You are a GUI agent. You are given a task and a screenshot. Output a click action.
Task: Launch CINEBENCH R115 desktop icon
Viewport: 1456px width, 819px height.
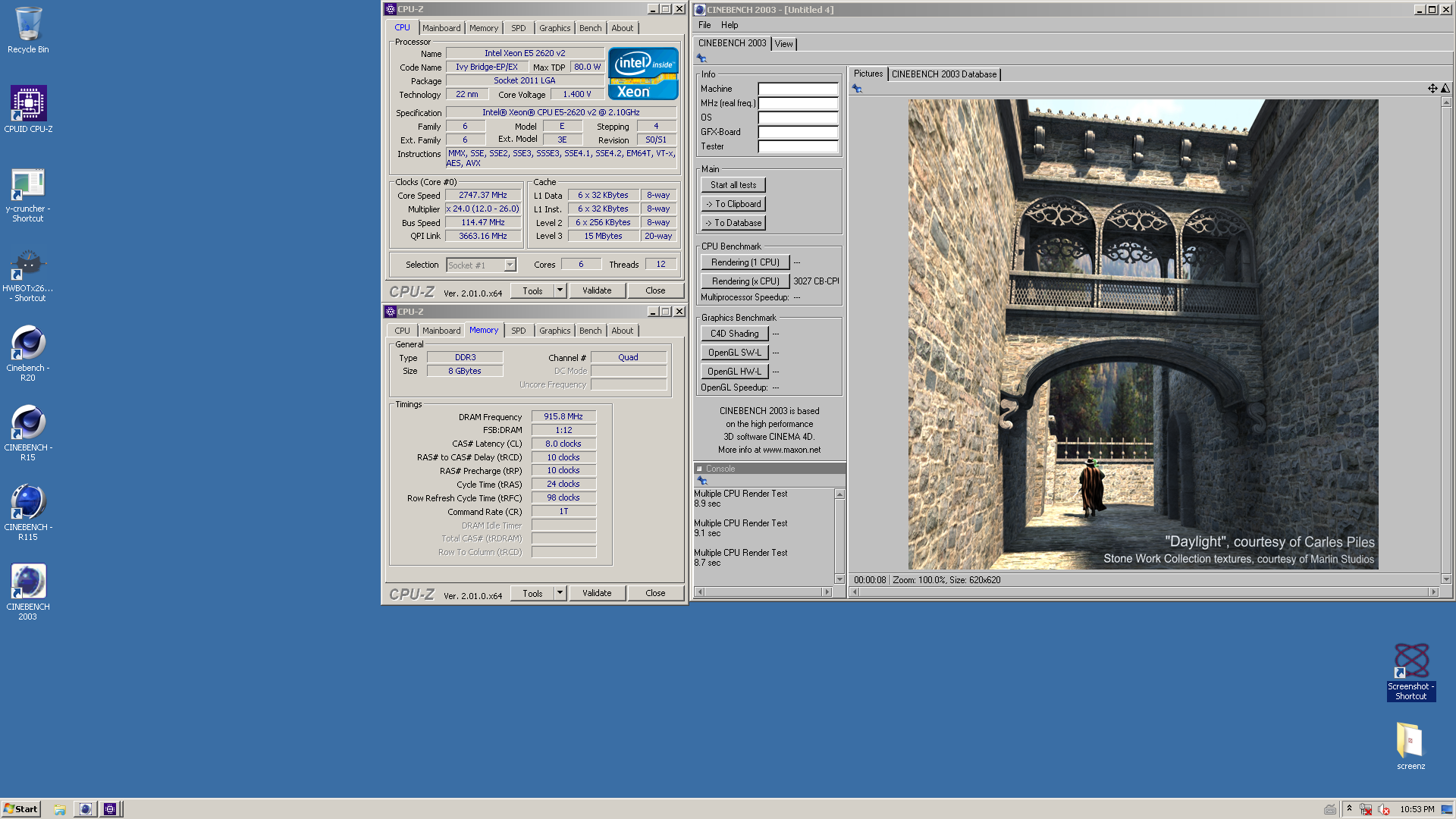(28, 513)
